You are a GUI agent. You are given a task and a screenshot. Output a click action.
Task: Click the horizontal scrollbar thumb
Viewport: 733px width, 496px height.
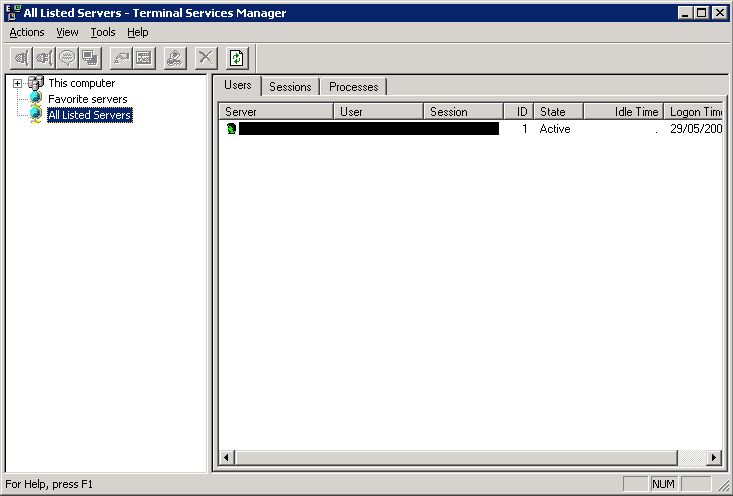[x=456, y=457]
